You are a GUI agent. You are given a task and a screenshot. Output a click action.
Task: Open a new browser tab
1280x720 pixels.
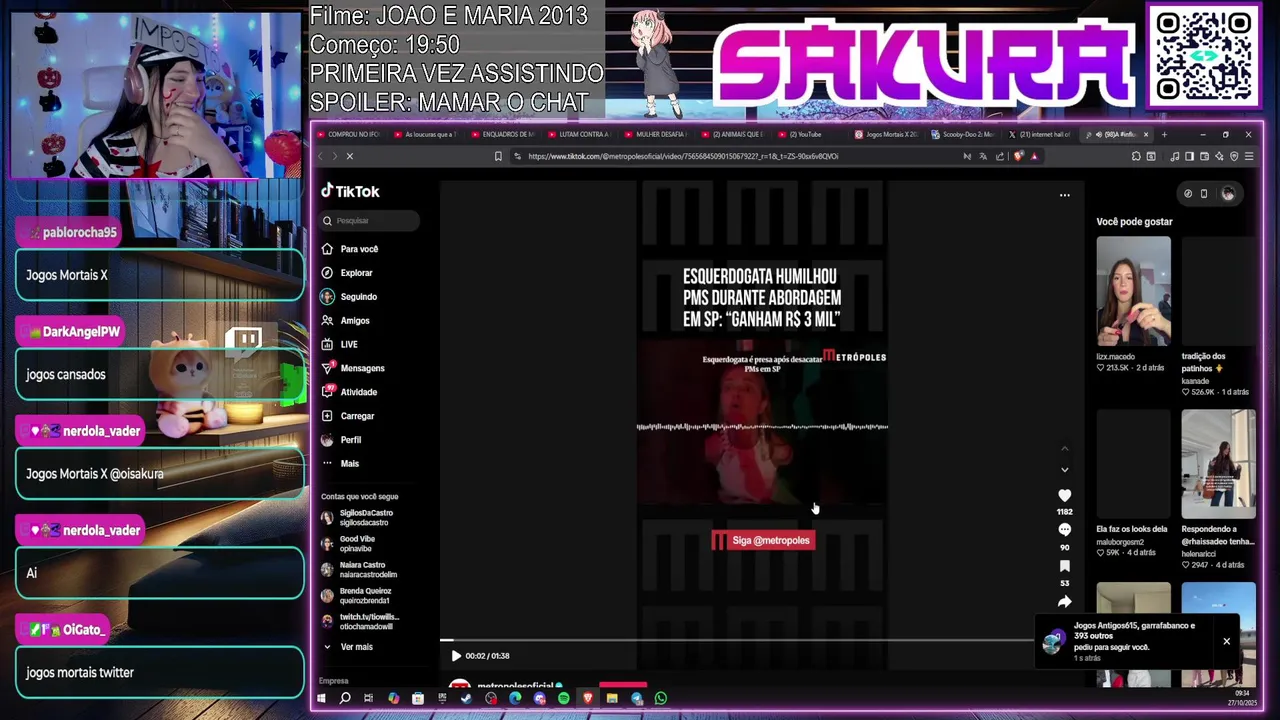coord(1164,134)
